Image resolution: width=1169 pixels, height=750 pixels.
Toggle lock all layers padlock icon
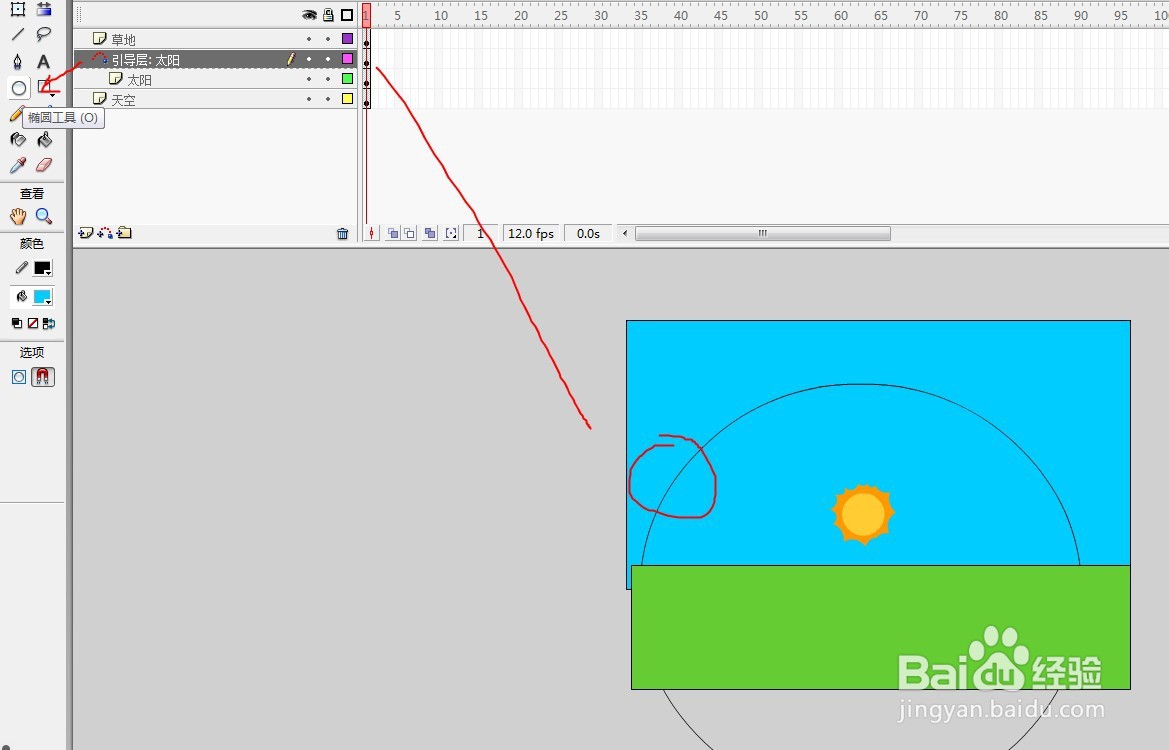tap(328, 15)
